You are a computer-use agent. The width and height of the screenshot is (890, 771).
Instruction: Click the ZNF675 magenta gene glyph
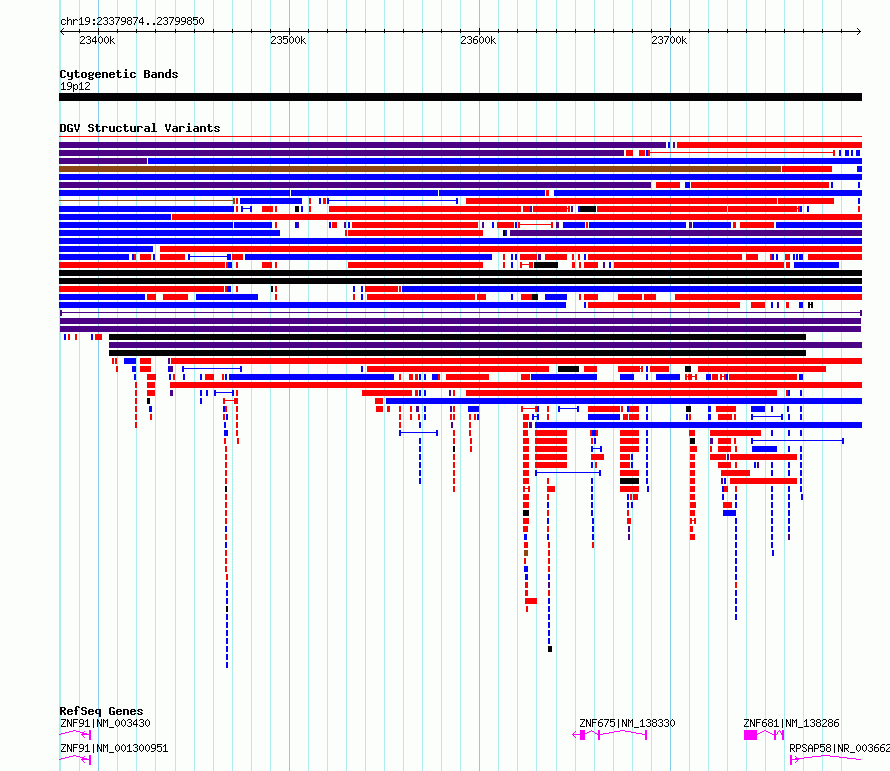tap(610, 735)
